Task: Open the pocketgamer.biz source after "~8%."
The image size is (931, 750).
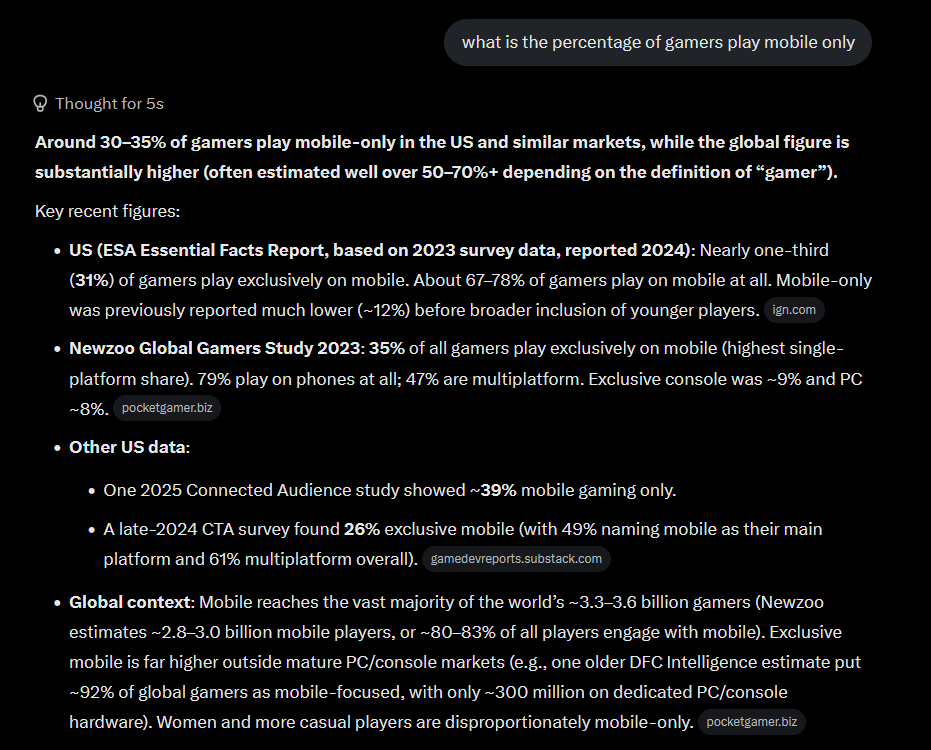Action: click(x=167, y=409)
